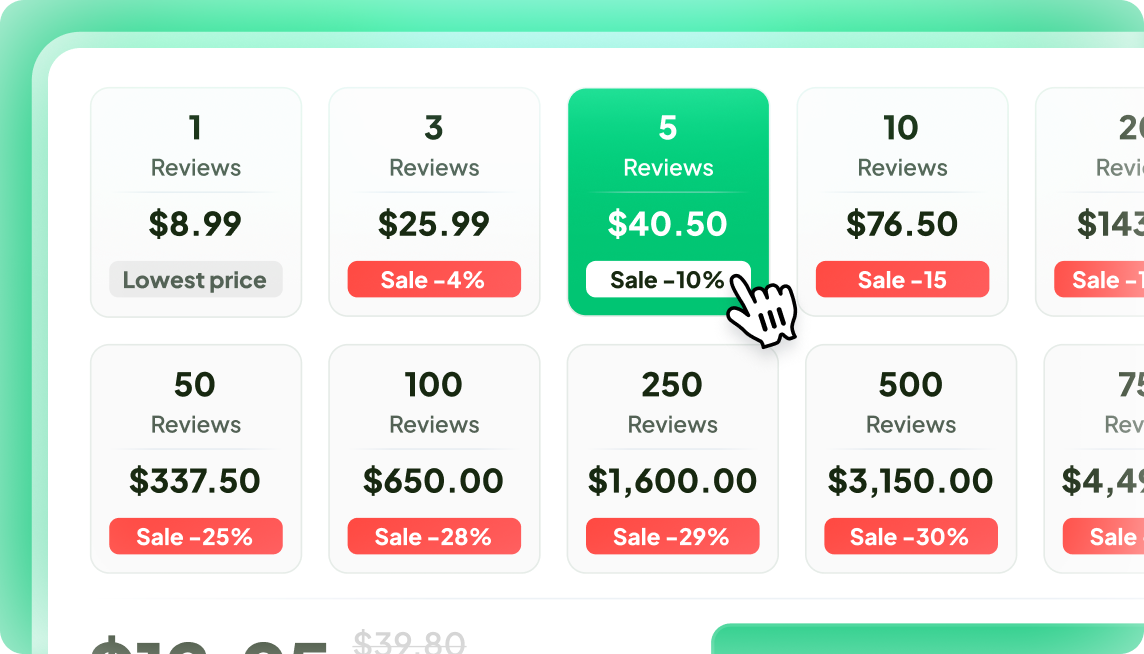This screenshot has height=654, width=1144.
Task: Select the 1 Reviews pricing card
Action: click(x=196, y=202)
